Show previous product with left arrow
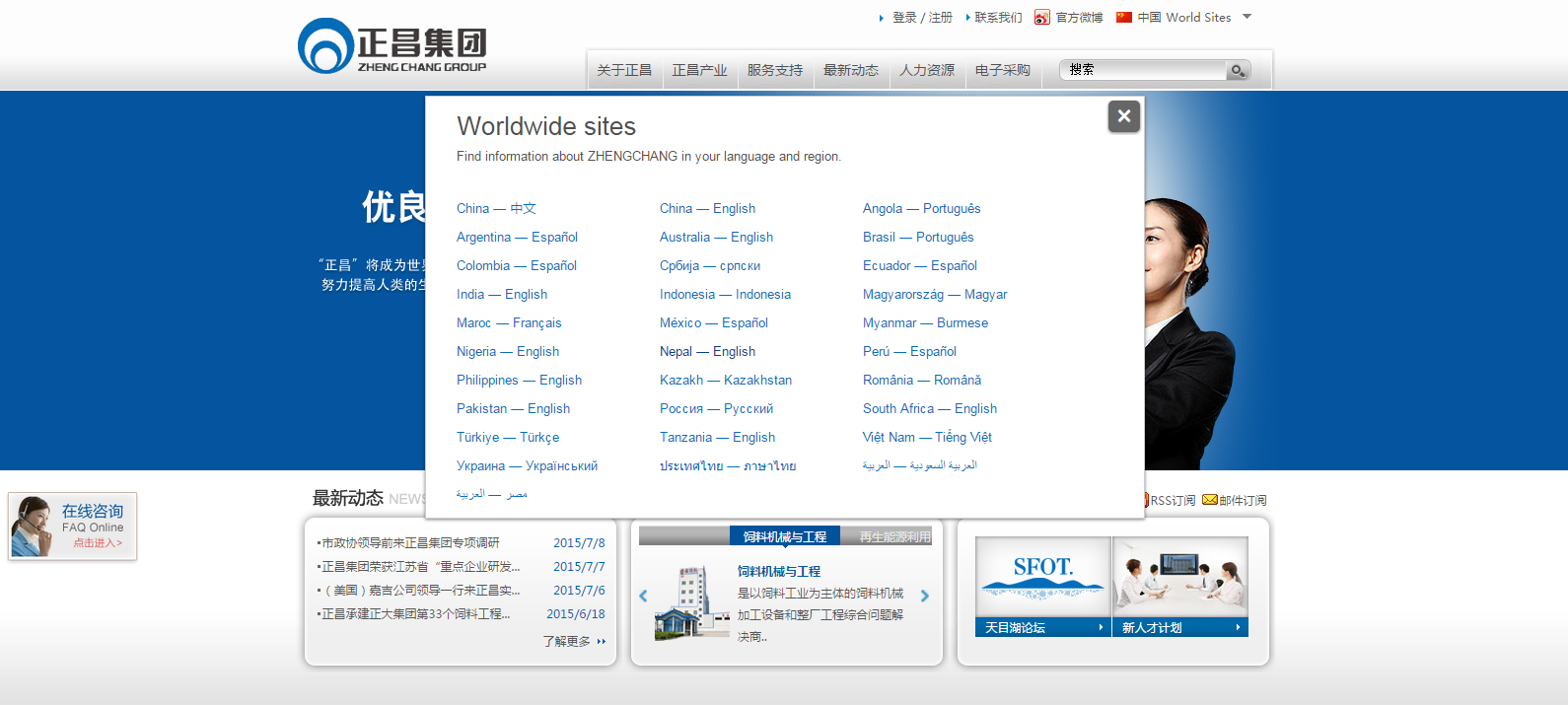Screen dimensions: 1568x705 click(643, 596)
